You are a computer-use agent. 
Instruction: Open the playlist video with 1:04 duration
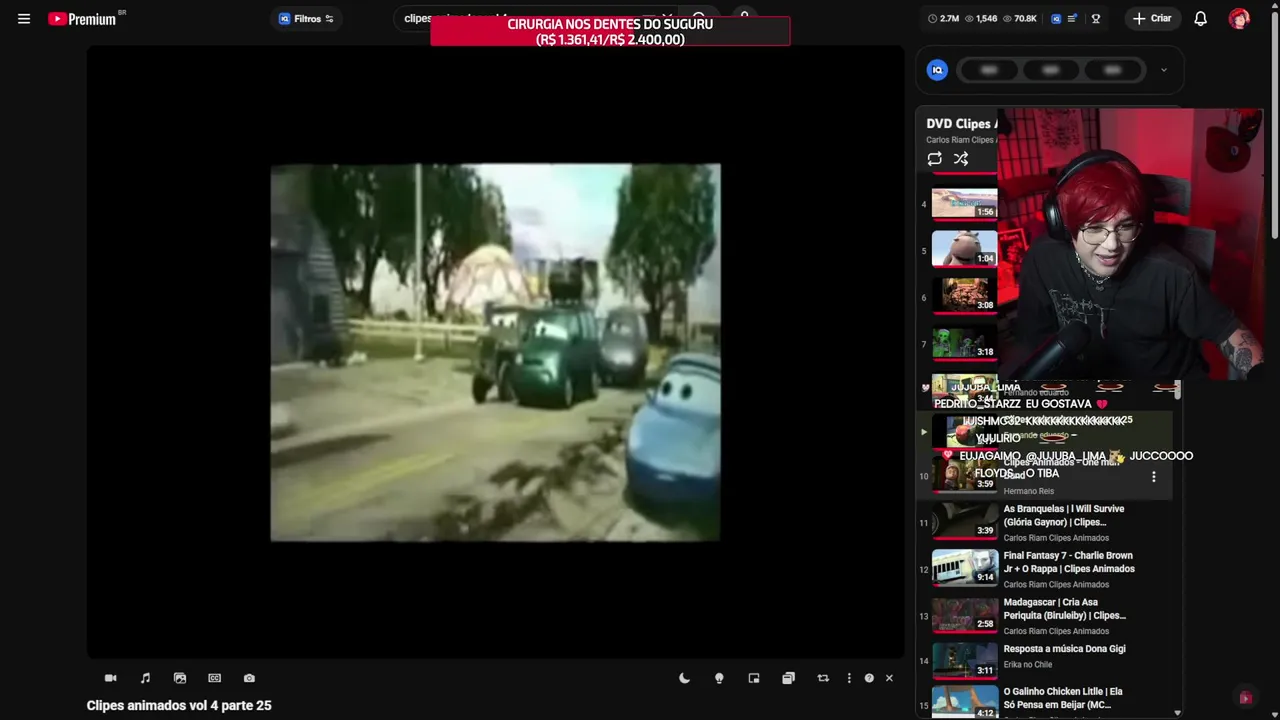click(965, 250)
